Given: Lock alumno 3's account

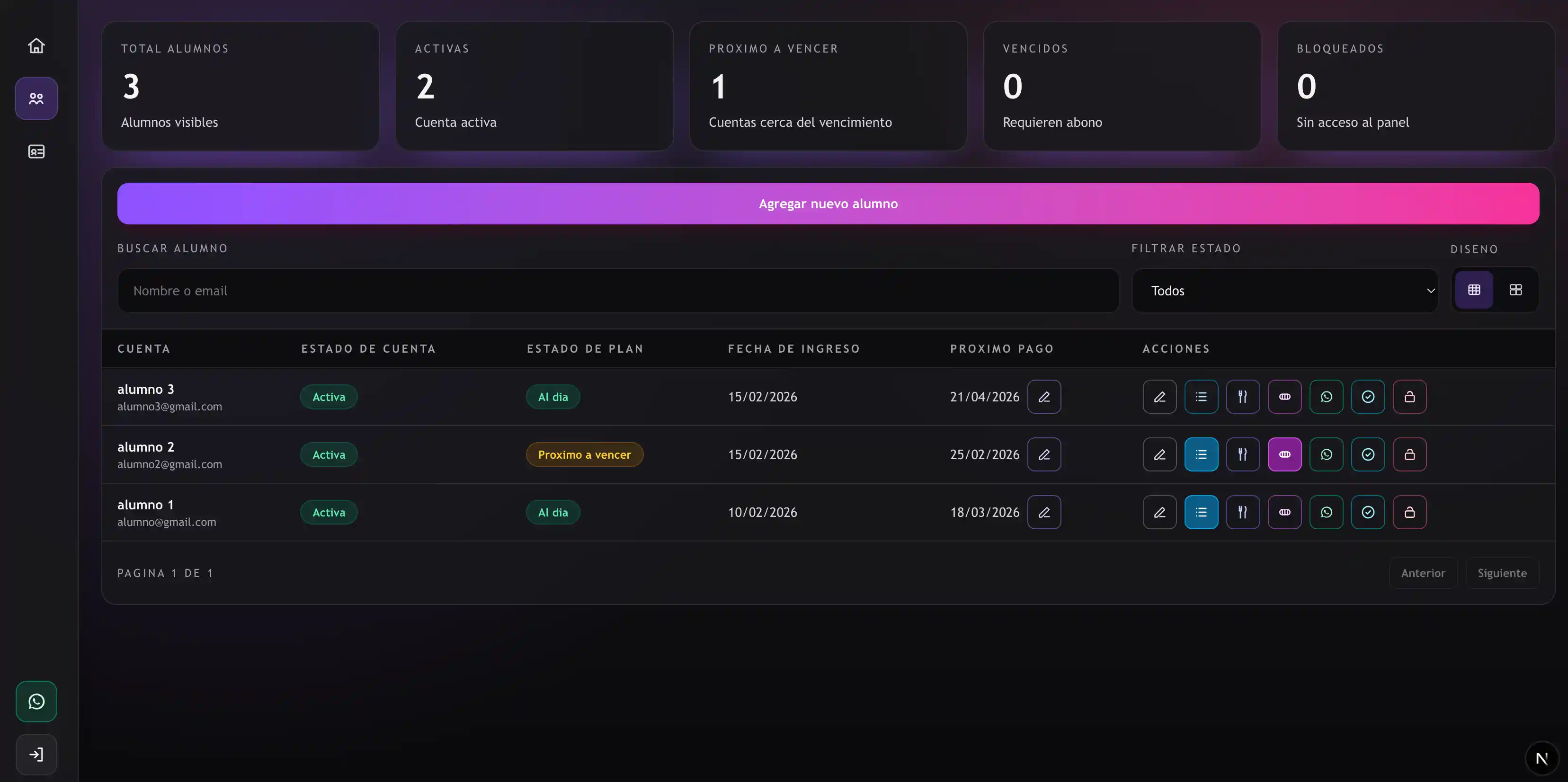Looking at the screenshot, I should tap(1409, 397).
